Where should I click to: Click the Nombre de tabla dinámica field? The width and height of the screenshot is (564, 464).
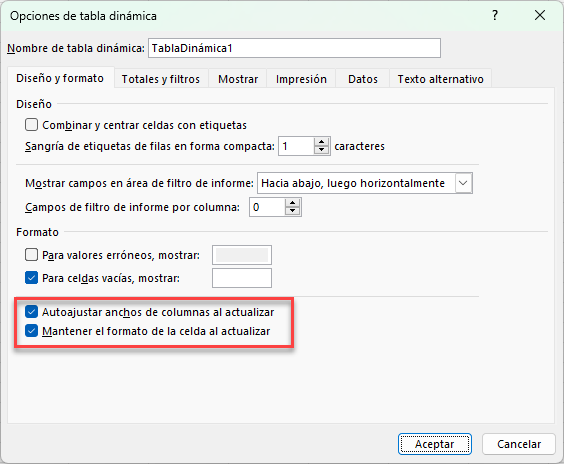pos(294,48)
